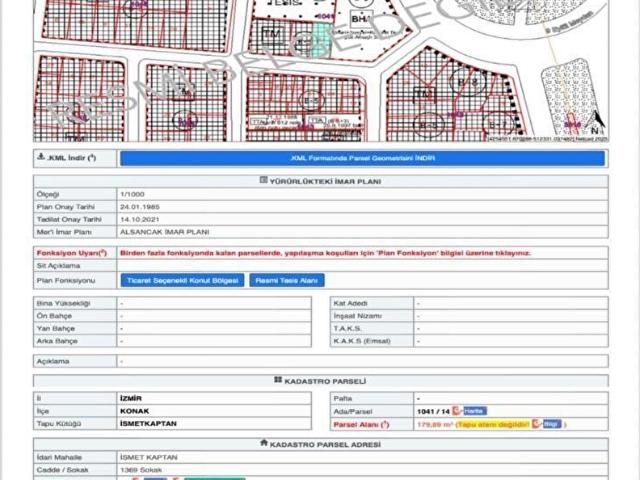640x480 pixels.
Task: Select the Tapu Kütüğü value İSMETKAPTAN
Action: [x=149, y=424]
